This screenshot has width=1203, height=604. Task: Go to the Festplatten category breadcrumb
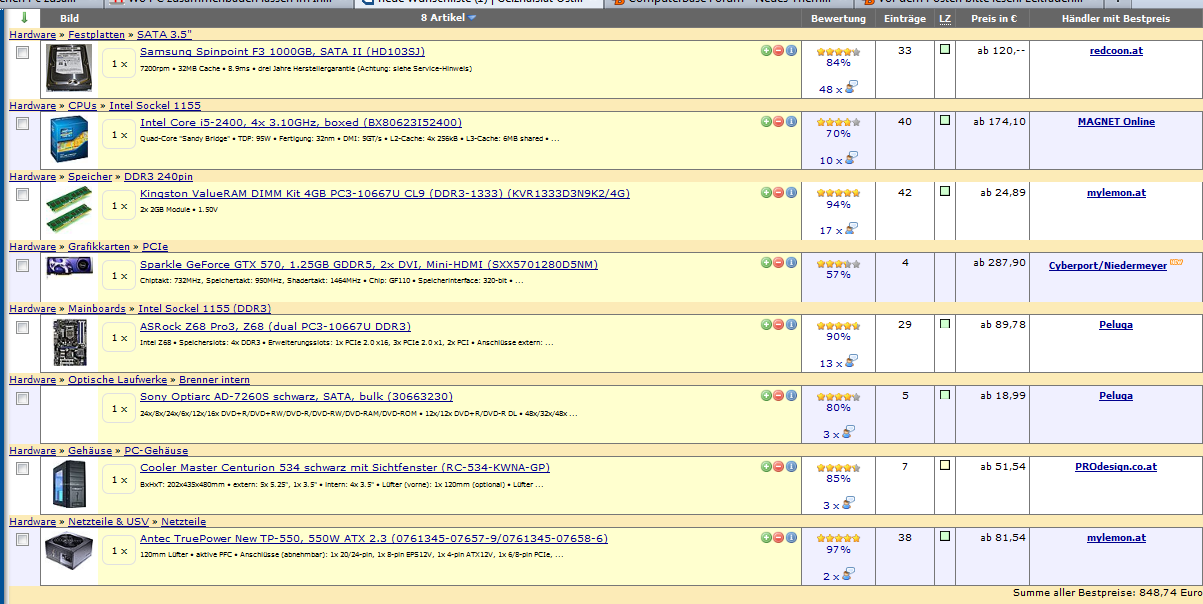[x=98, y=34]
